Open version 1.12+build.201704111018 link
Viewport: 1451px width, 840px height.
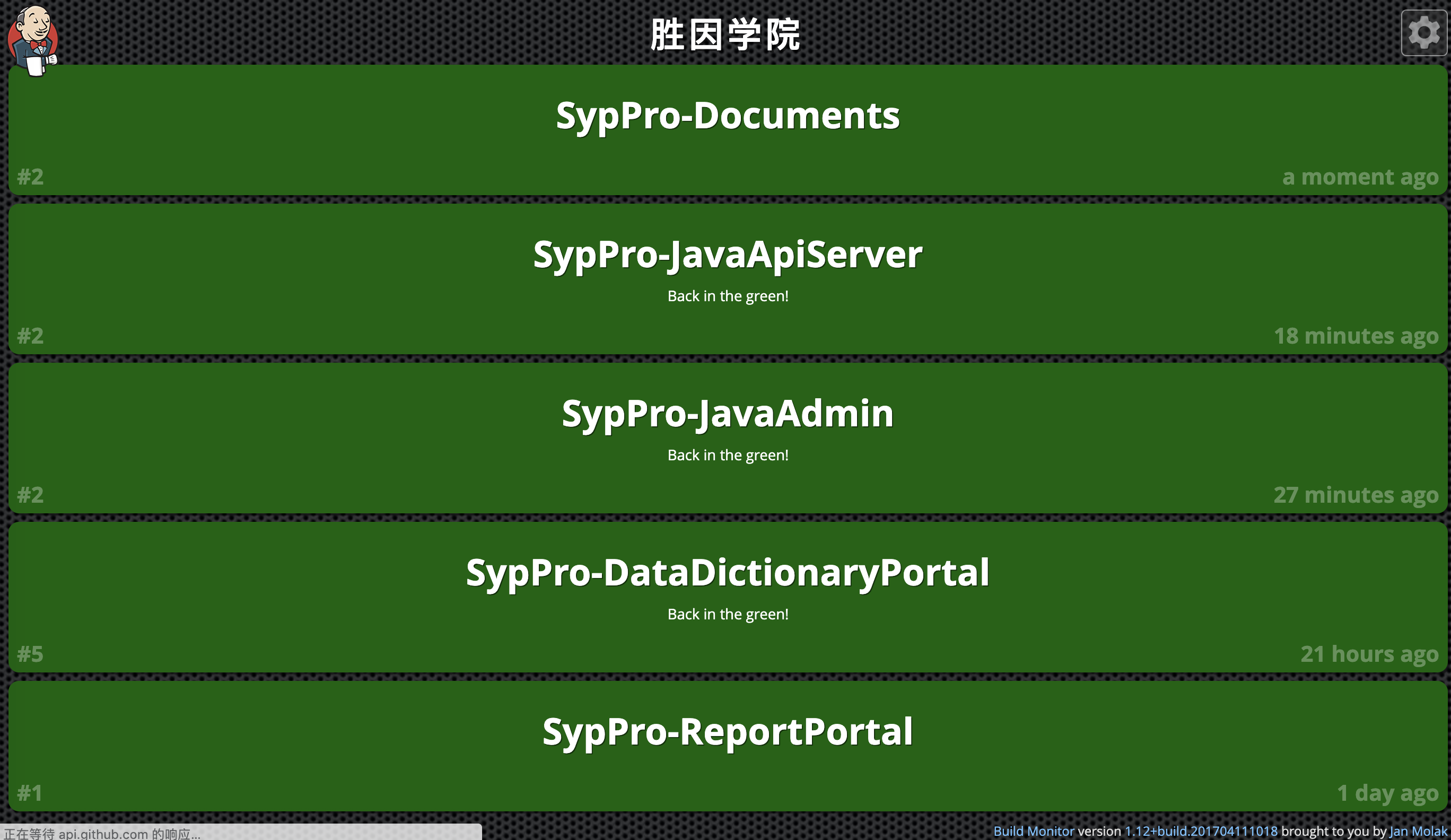[x=1201, y=831]
